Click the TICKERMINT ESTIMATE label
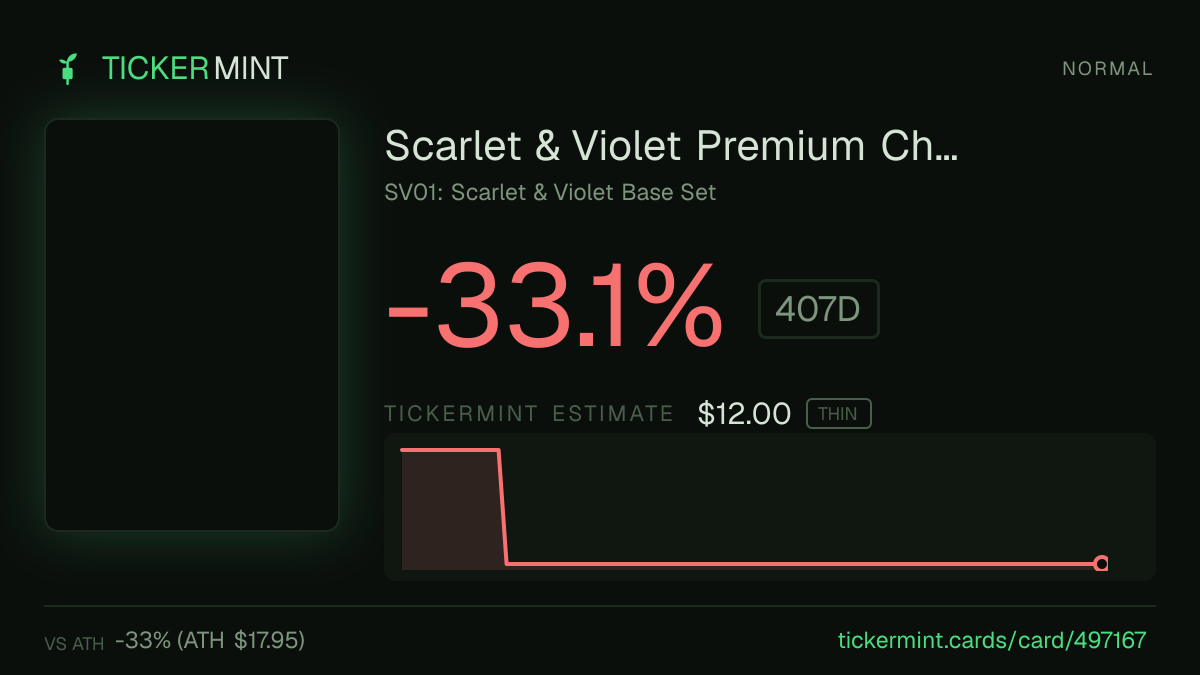 point(529,414)
